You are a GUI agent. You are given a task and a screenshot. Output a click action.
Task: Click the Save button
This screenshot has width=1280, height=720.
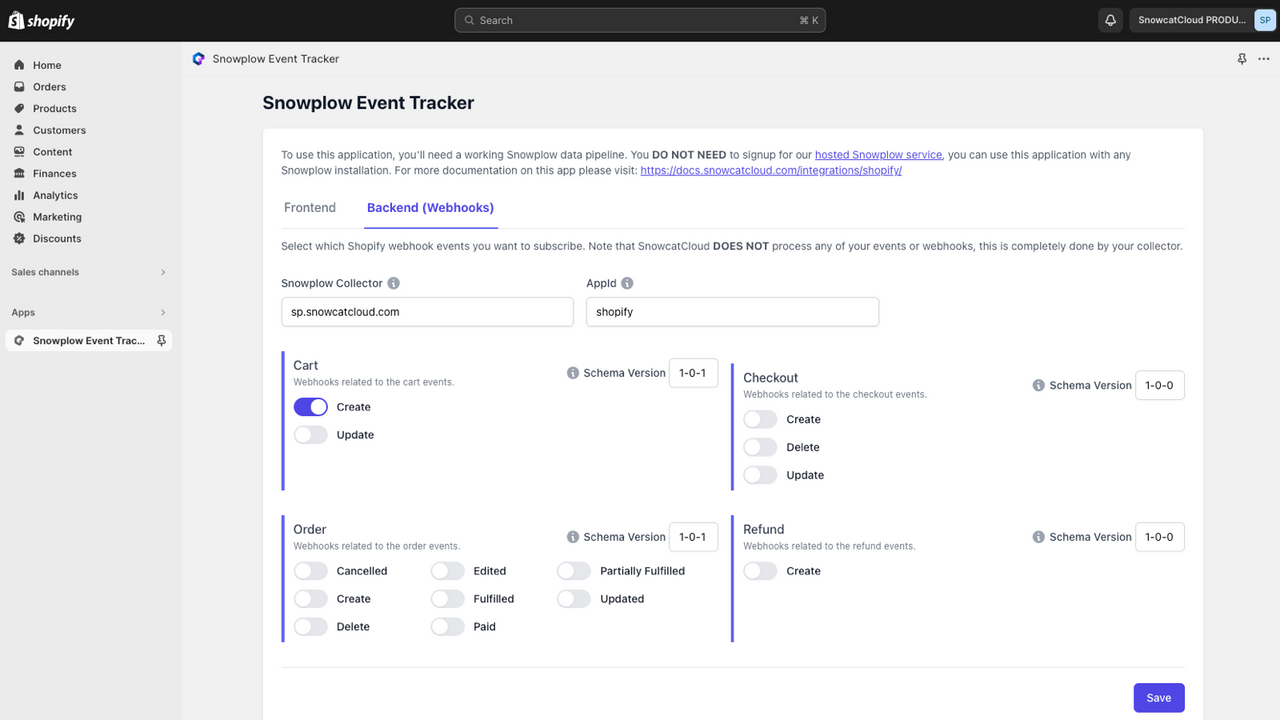[1158, 697]
